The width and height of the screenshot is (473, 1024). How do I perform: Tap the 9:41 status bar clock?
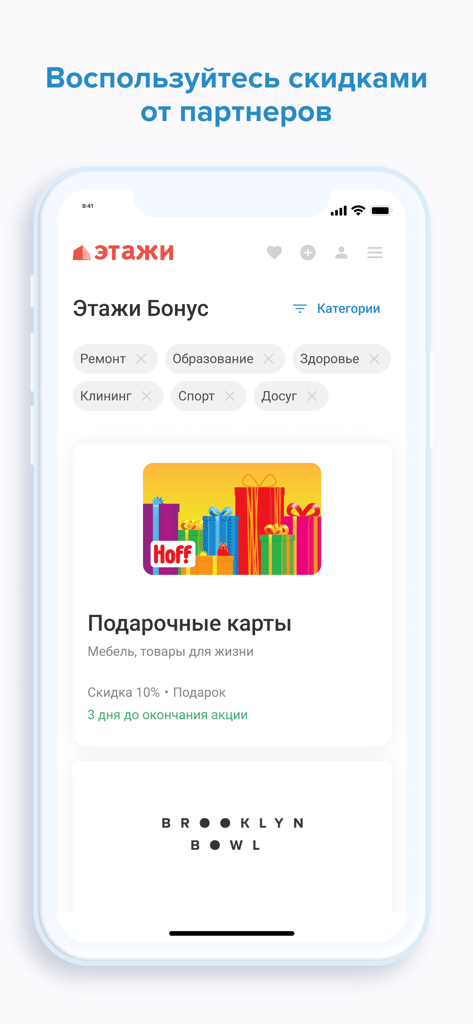88,206
